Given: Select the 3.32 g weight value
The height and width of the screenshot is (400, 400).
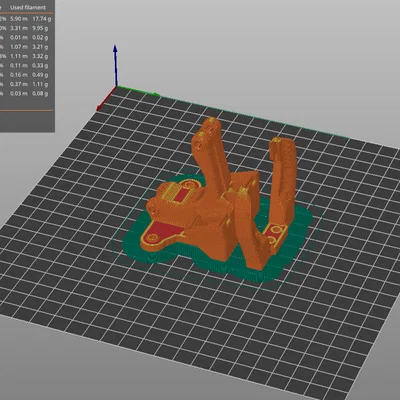Looking at the screenshot, I should (40, 56).
